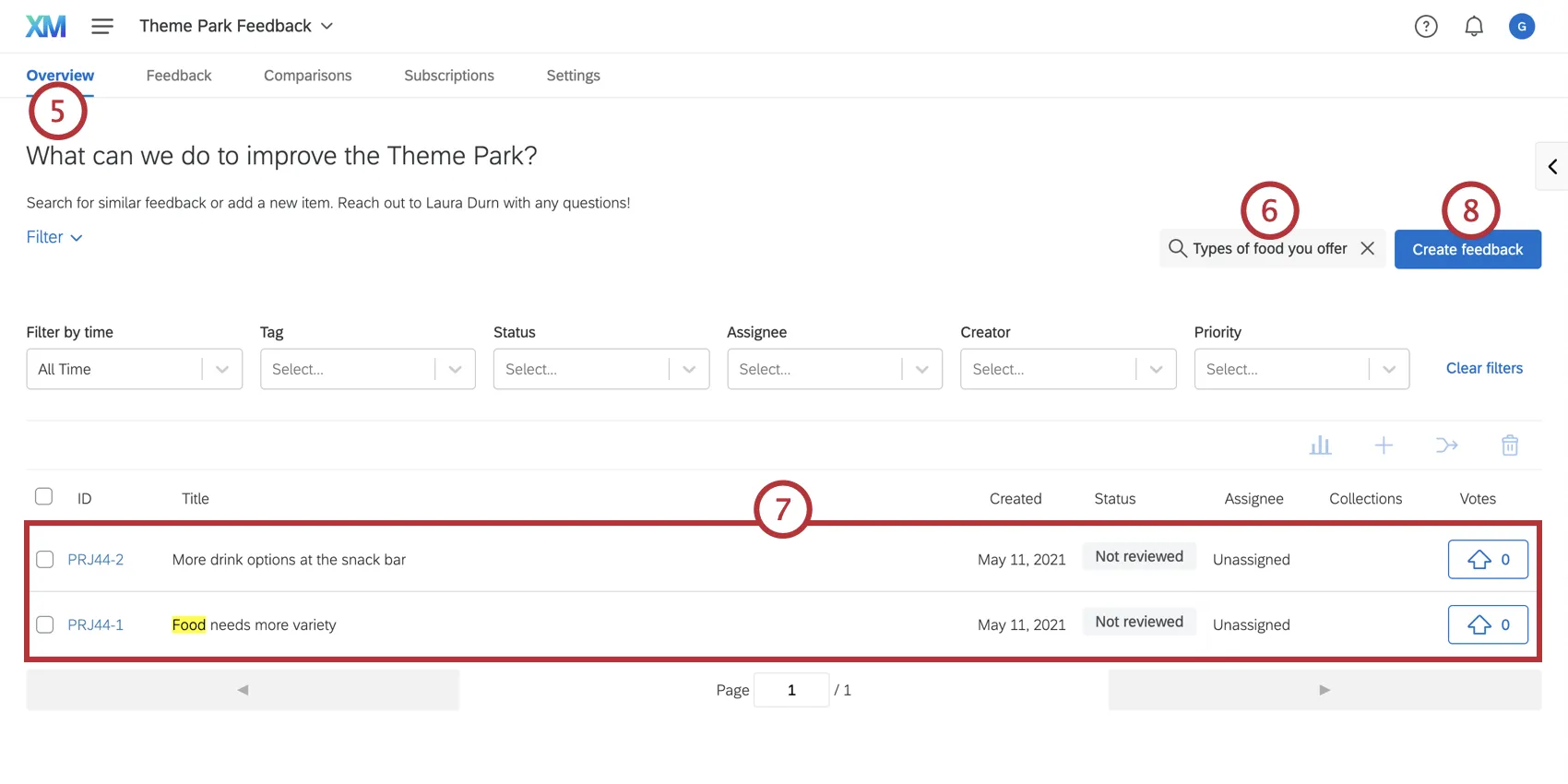Check the select-all checkbox in header
The image size is (1568, 784).
(x=43, y=496)
